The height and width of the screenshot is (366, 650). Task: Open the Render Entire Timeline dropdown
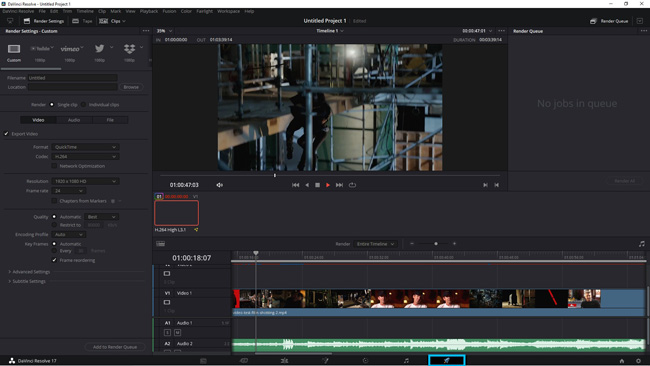pos(376,244)
